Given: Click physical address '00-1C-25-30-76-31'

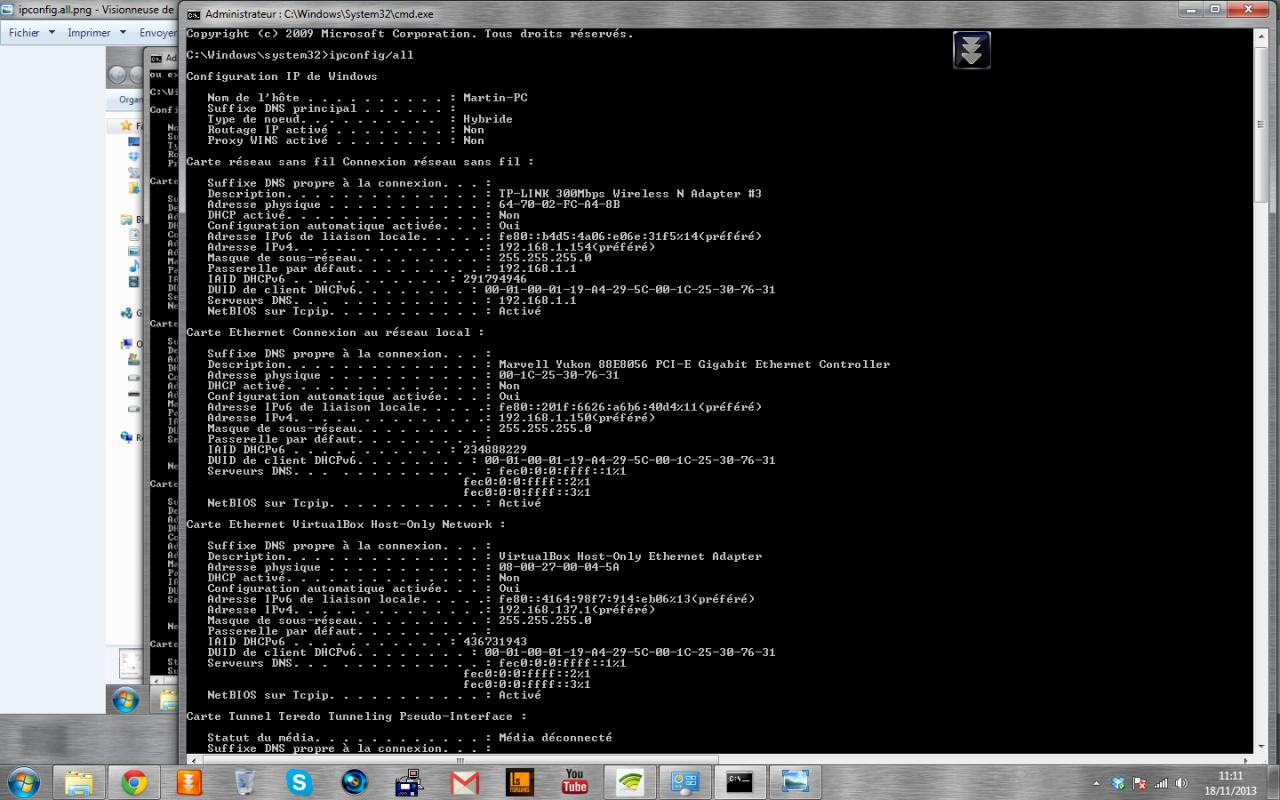Looking at the screenshot, I should (559, 375).
